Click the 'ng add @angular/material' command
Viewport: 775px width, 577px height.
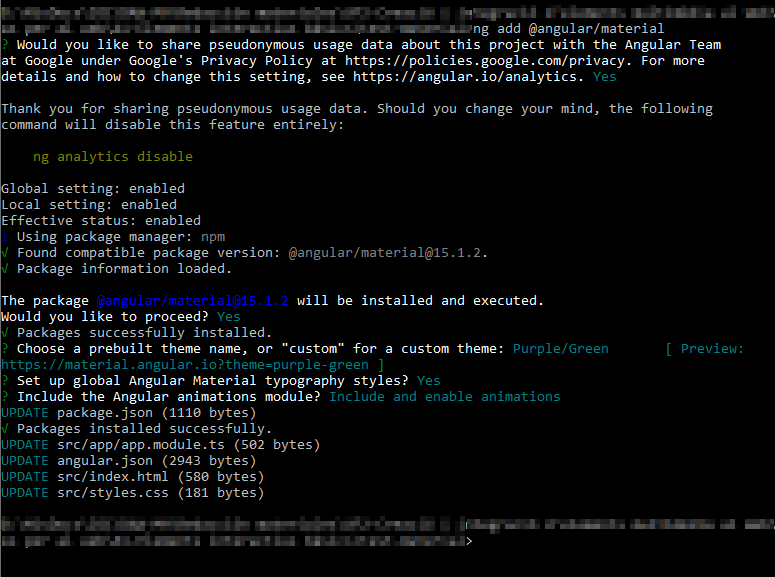pos(568,28)
